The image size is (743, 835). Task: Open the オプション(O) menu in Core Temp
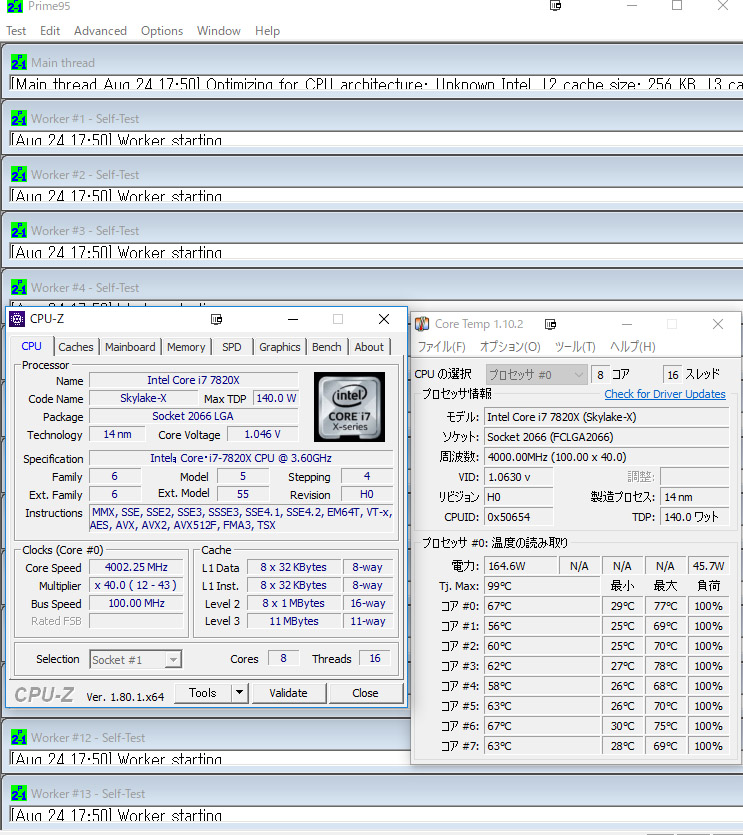pos(510,347)
